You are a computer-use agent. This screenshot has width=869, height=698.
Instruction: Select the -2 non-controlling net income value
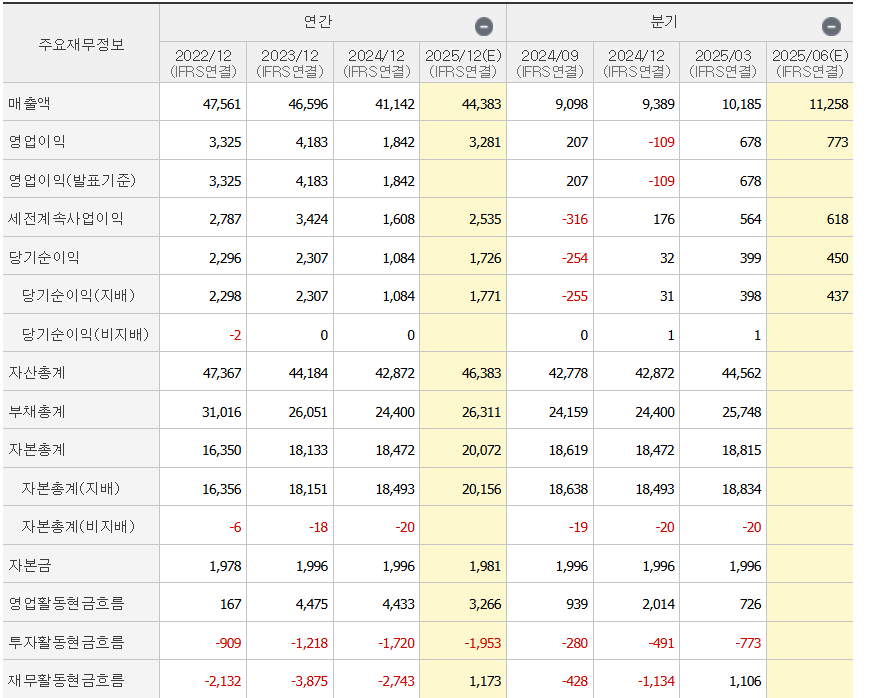click(235, 335)
